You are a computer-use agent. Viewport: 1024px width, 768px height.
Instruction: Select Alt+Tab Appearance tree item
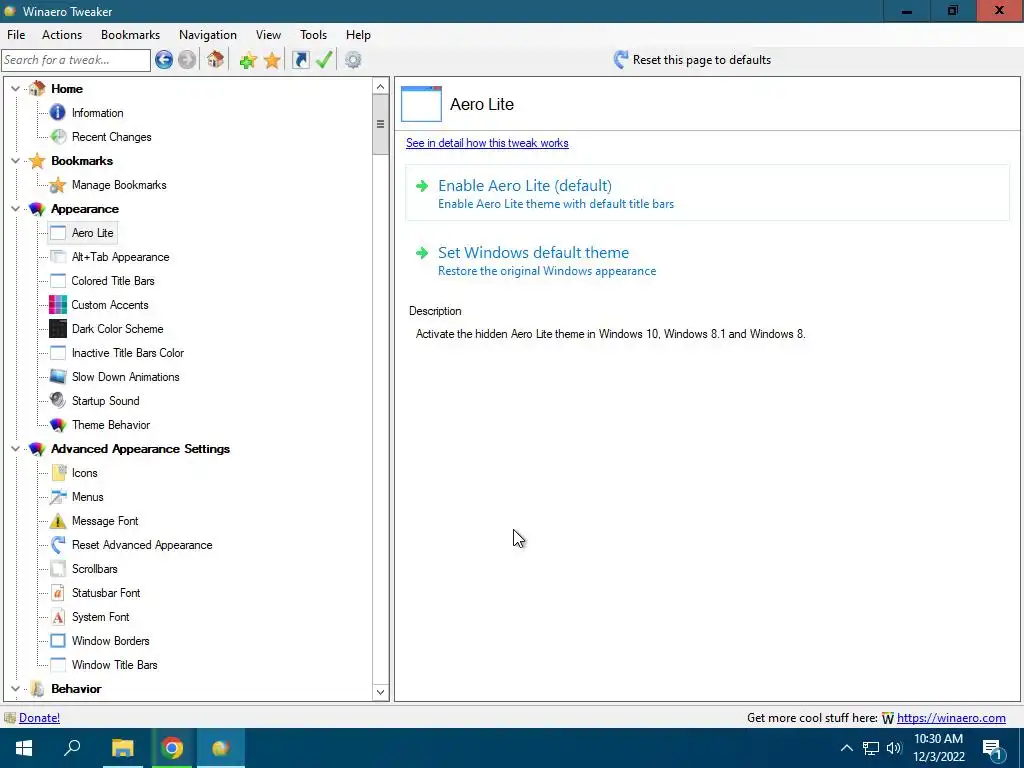pyautogui.click(x=120, y=257)
